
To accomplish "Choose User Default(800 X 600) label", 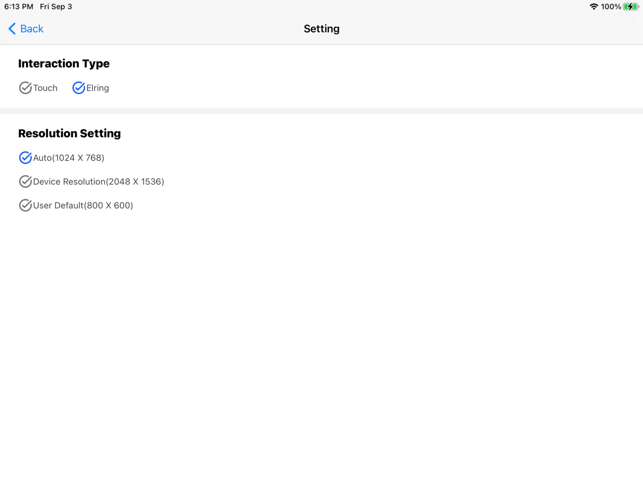I will coord(83,206).
